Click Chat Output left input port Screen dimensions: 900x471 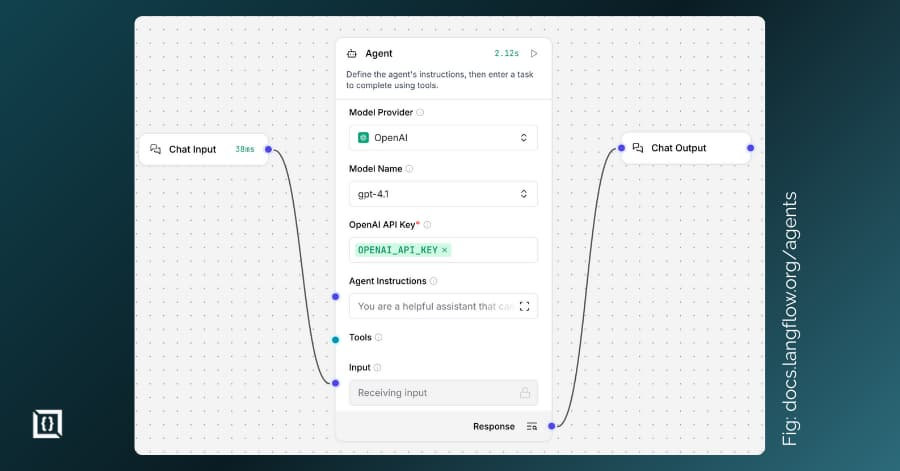pos(621,148)
